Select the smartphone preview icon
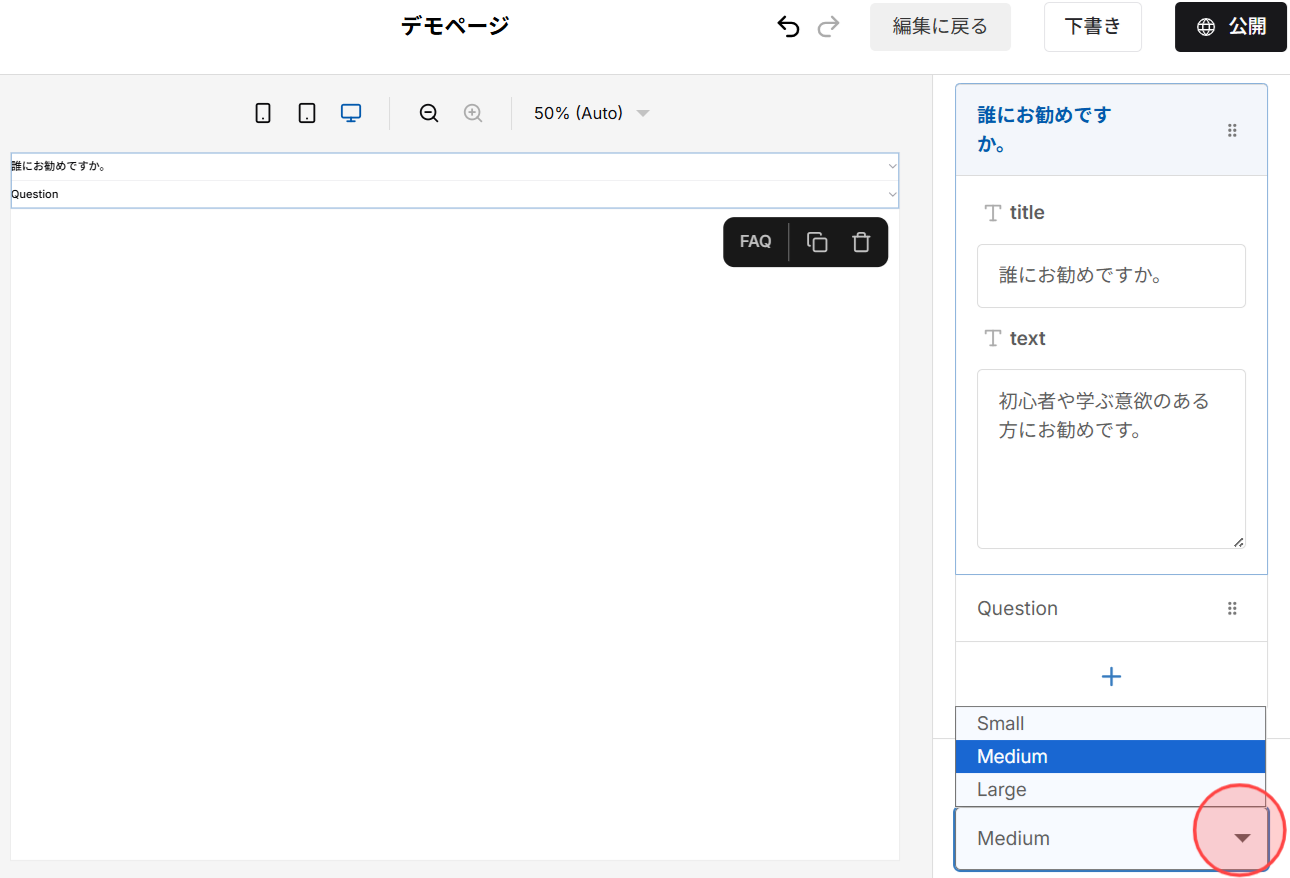This screenshot has width=1290, height=878. 263,113
